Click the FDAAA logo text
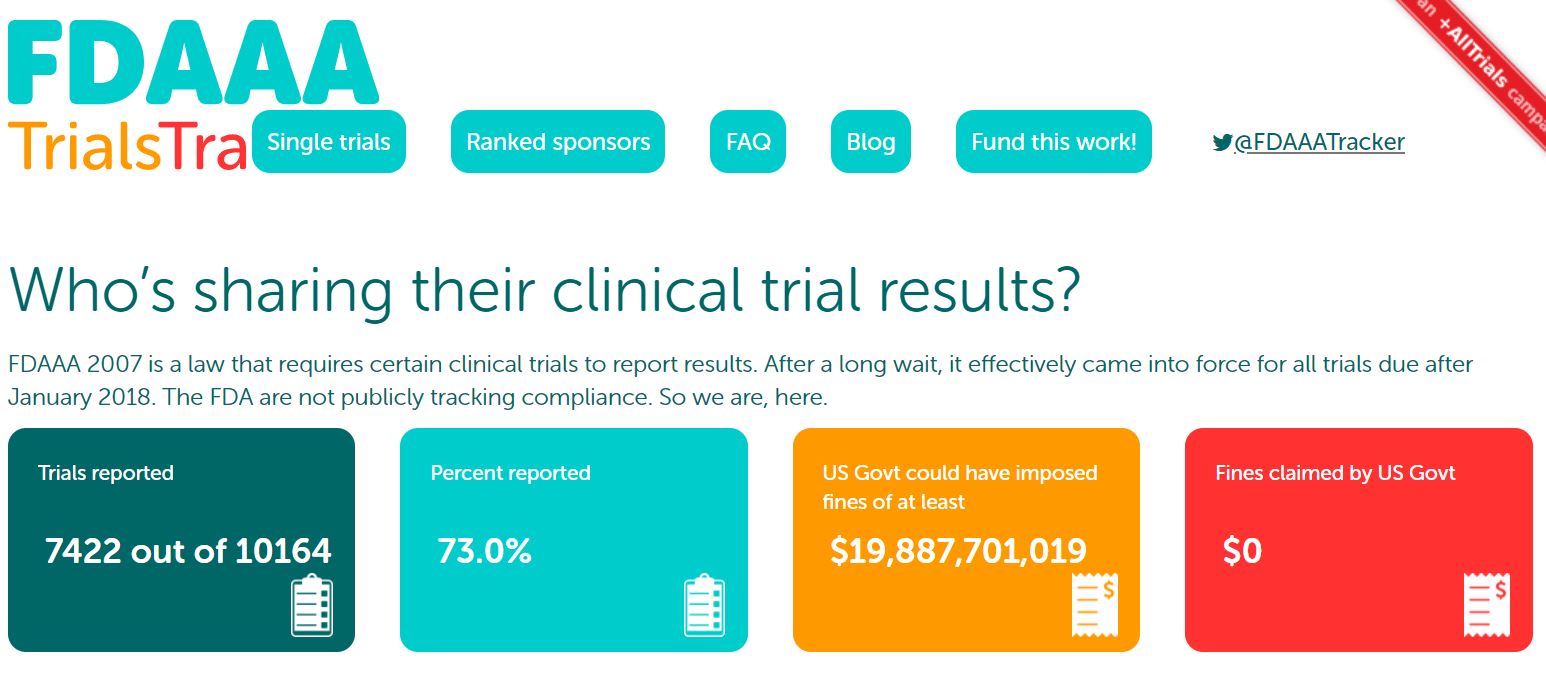Screen dimensions: 1546x676 (x=193, y=60)
